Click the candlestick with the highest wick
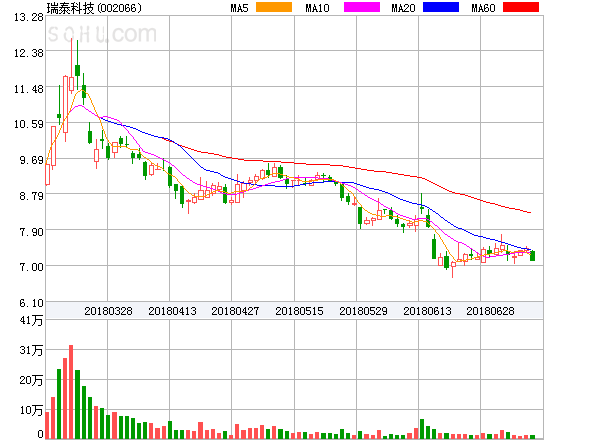The image size is (600, 440). click(71, 66)
